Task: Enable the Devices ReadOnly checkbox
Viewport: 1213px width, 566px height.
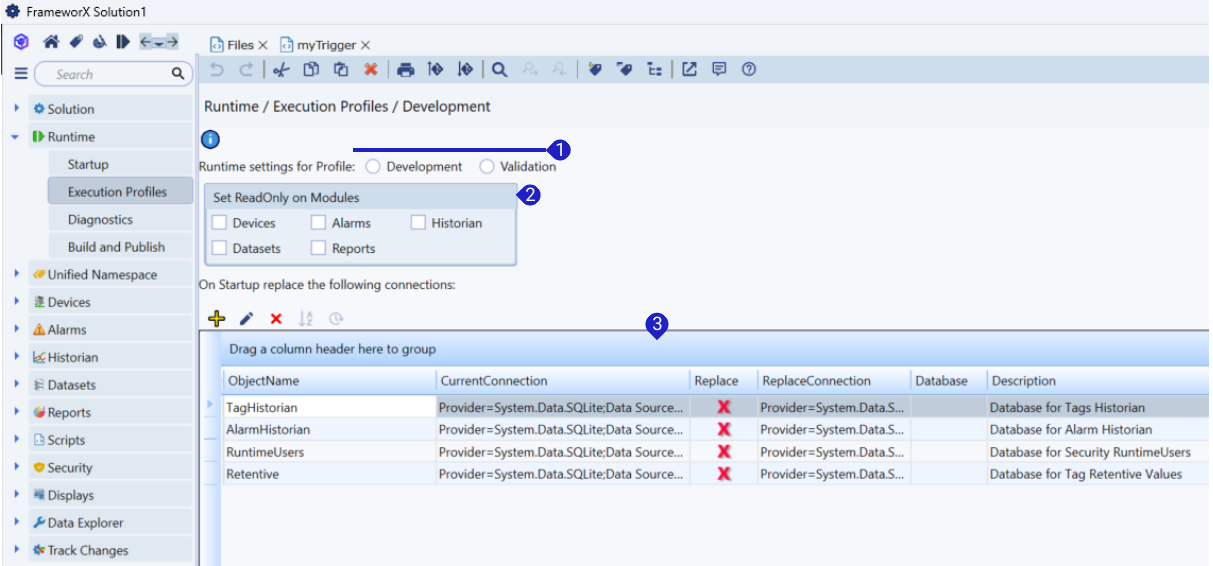Action: pyautogui.click(x=220, y=223)
